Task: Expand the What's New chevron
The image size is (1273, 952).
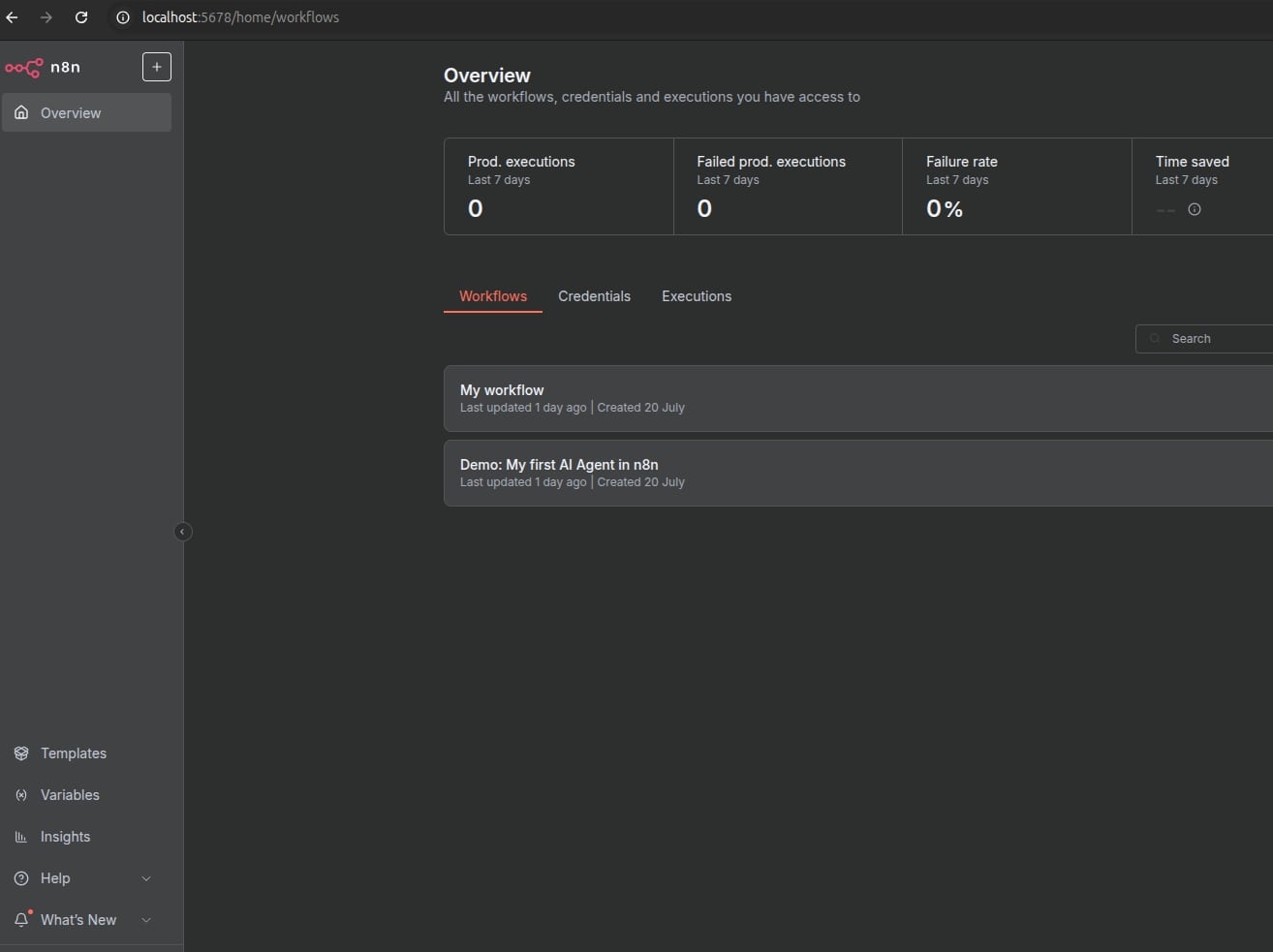Action: (146, 920)
